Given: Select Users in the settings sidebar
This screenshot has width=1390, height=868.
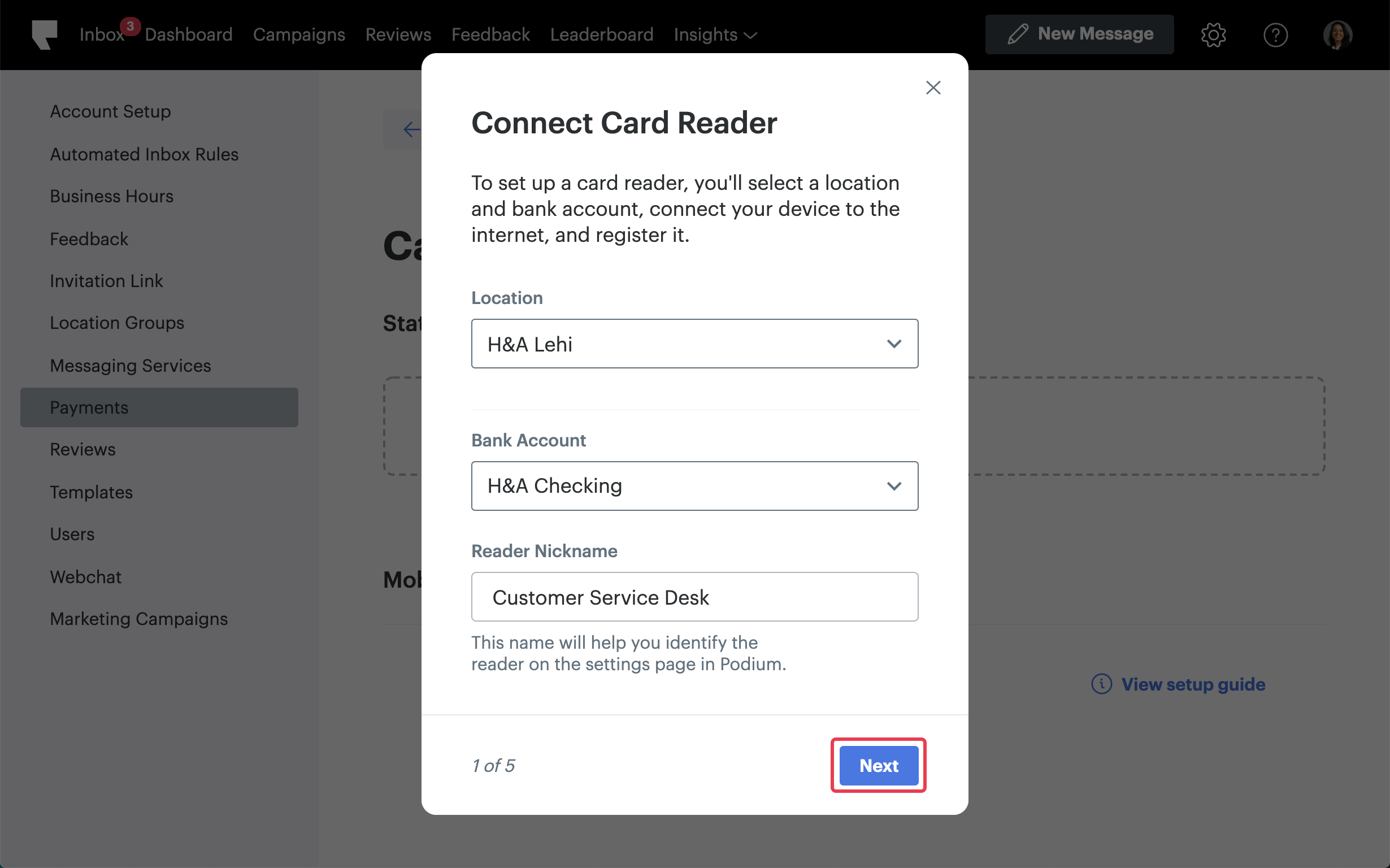Looking at the screenshot, I should point(72,534).
